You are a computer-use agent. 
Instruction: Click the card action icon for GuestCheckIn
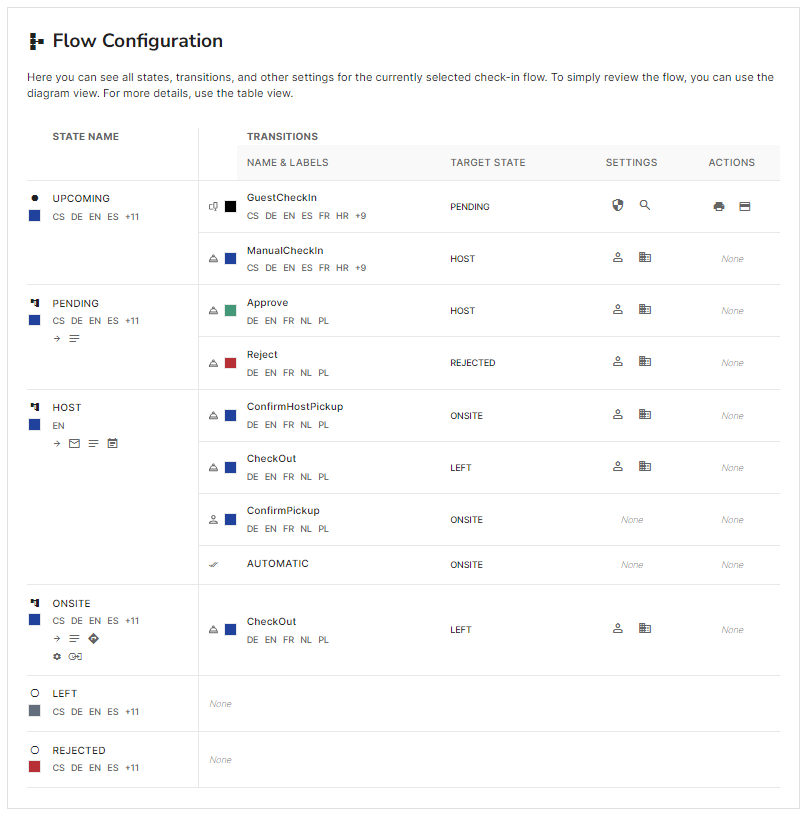click(745, 206)
